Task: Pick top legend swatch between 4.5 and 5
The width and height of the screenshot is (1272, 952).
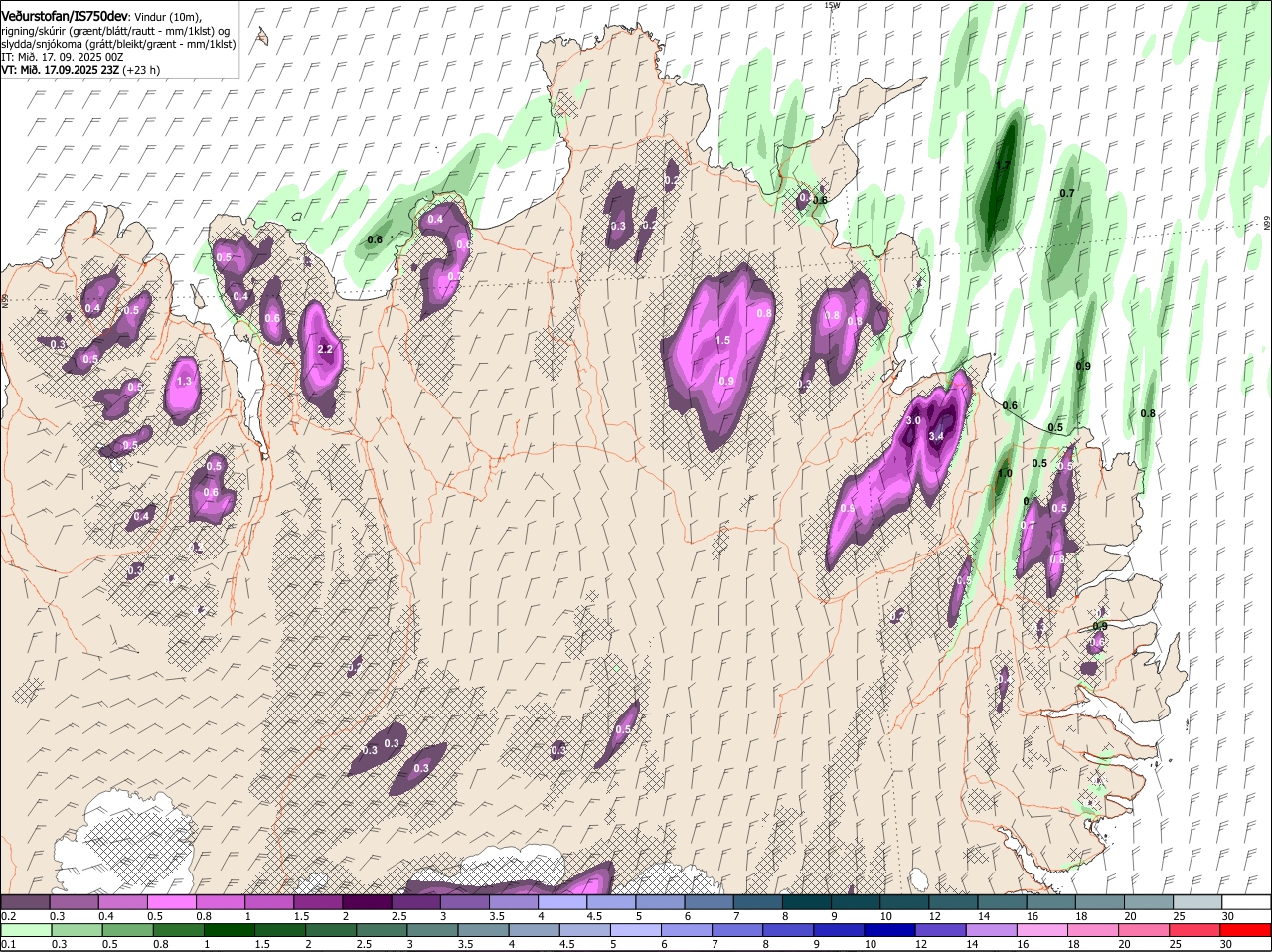Action: point(611,901)
